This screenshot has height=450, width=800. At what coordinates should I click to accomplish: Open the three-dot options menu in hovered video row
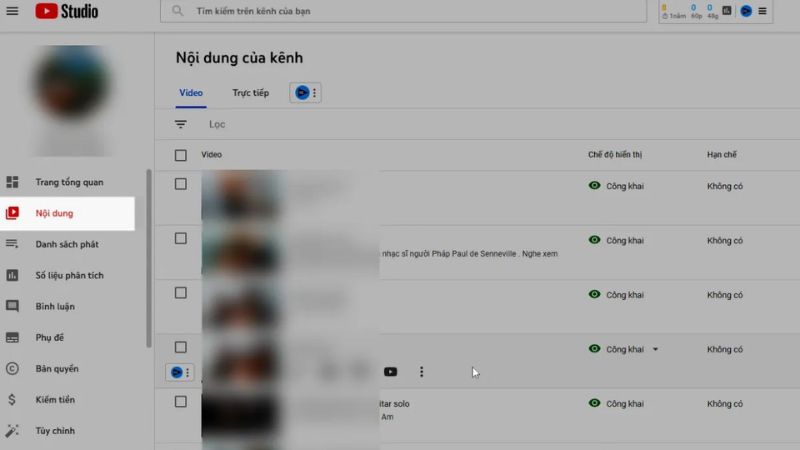point(421,372)
